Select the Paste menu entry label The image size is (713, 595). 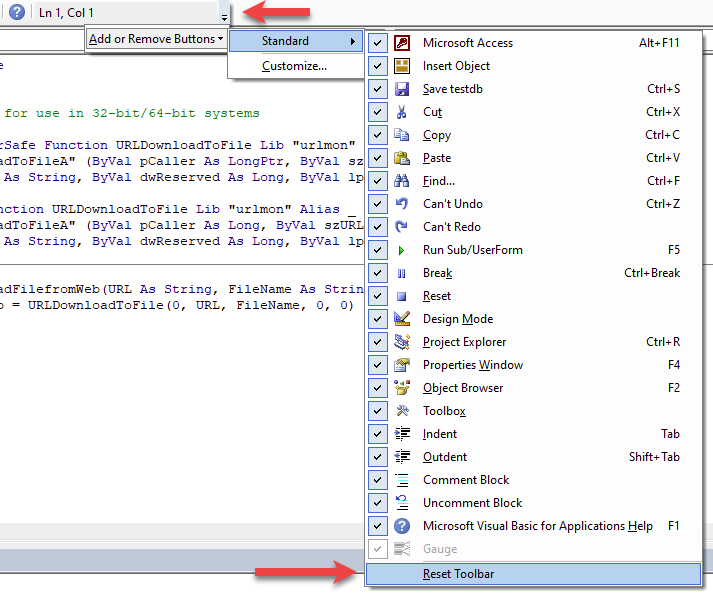coord(437,158)
